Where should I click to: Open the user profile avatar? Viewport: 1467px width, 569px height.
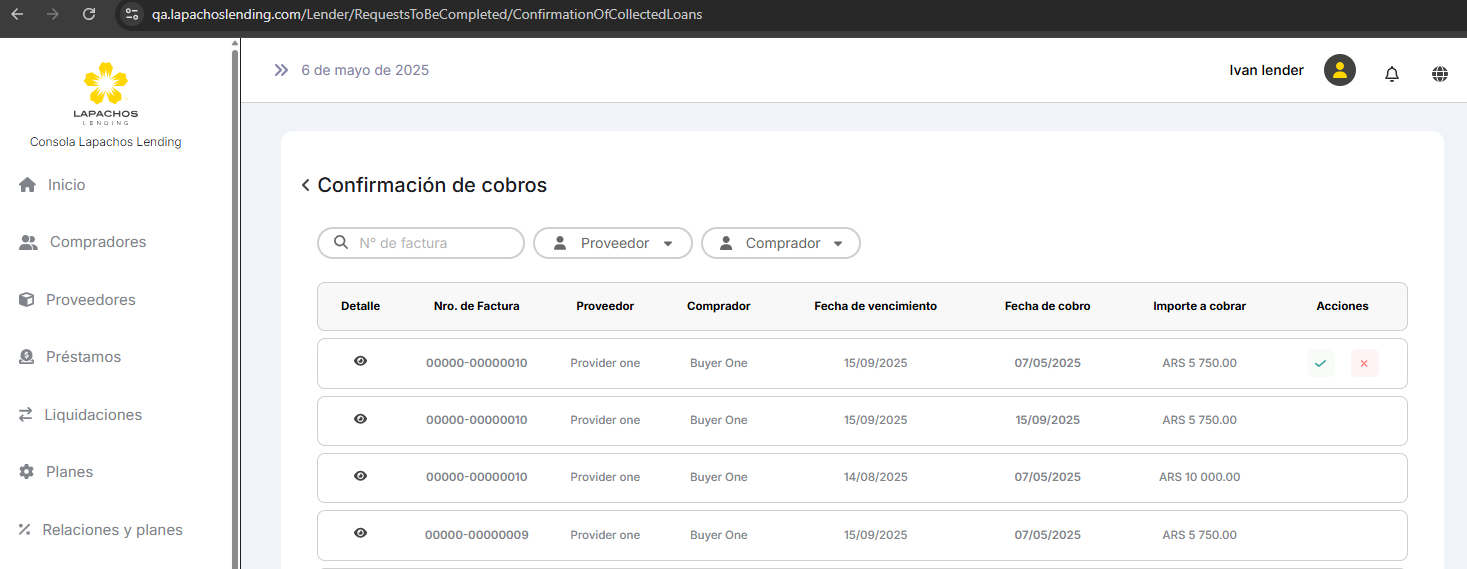click(1339, 70)
